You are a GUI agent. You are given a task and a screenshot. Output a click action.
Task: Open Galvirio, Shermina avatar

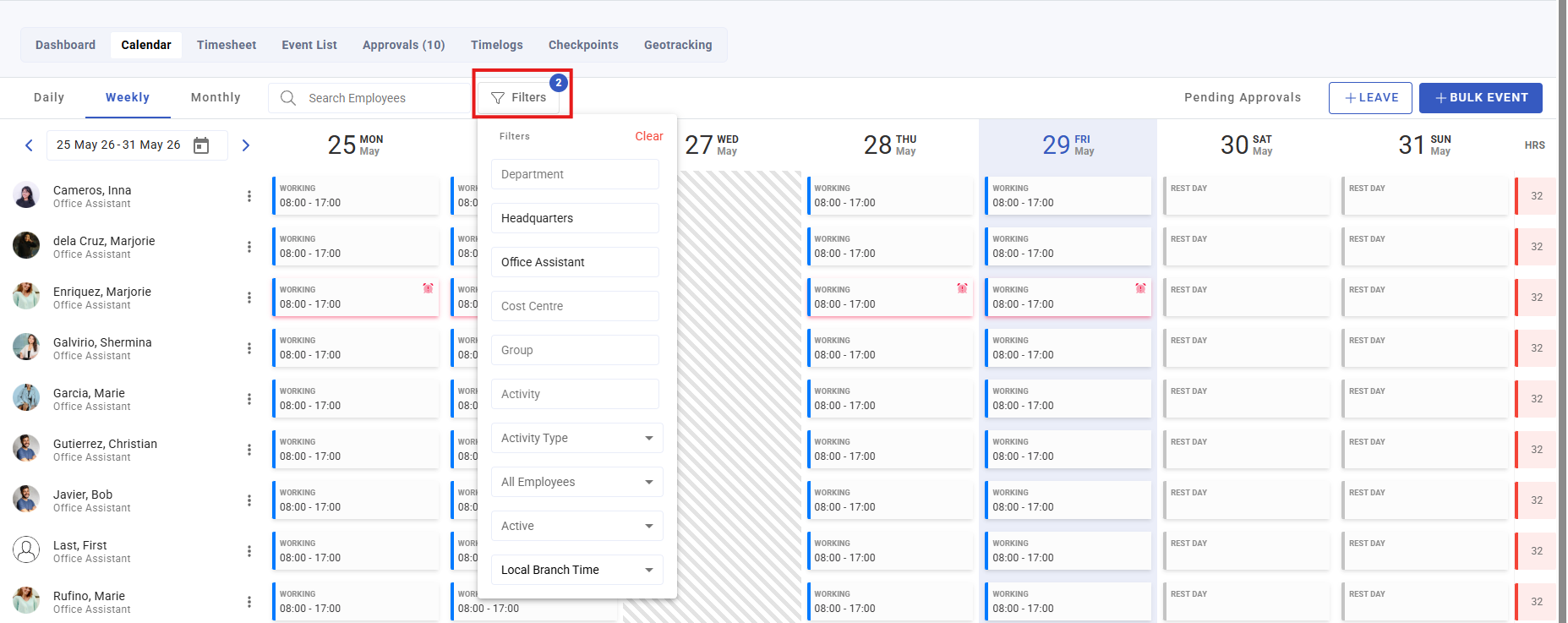tap(26, 347)
